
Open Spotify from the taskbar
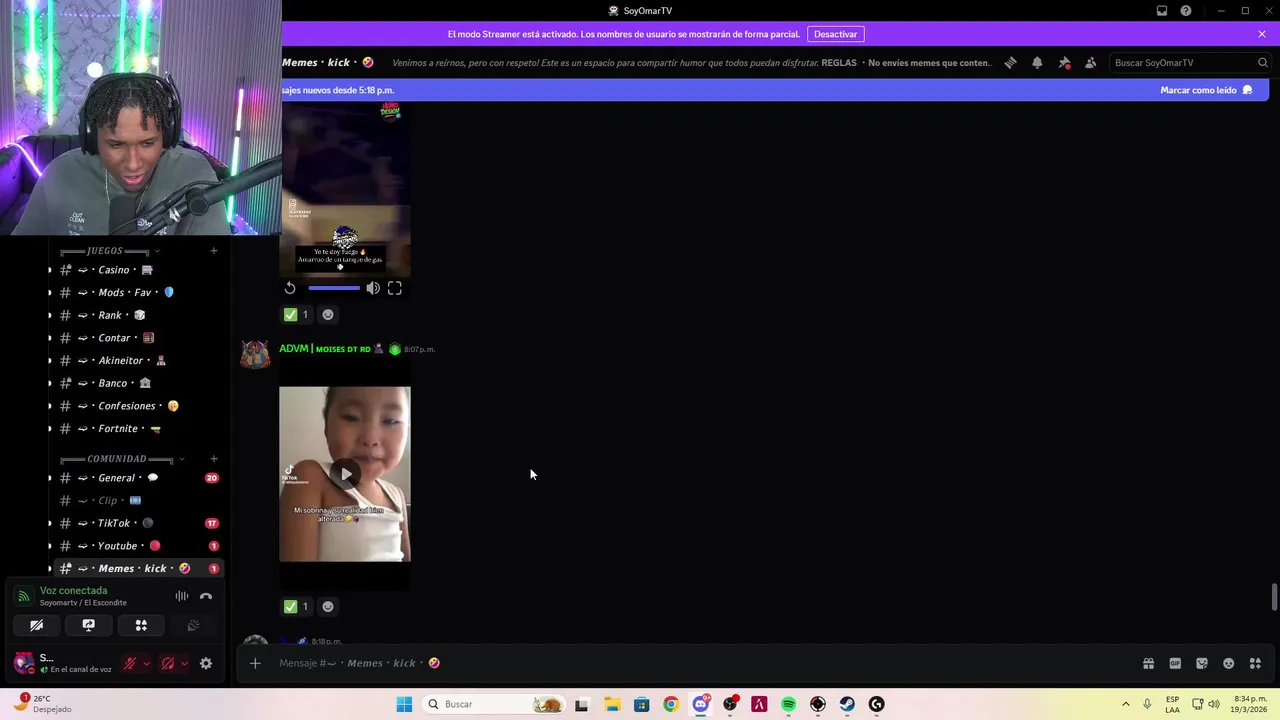(788, 704)
